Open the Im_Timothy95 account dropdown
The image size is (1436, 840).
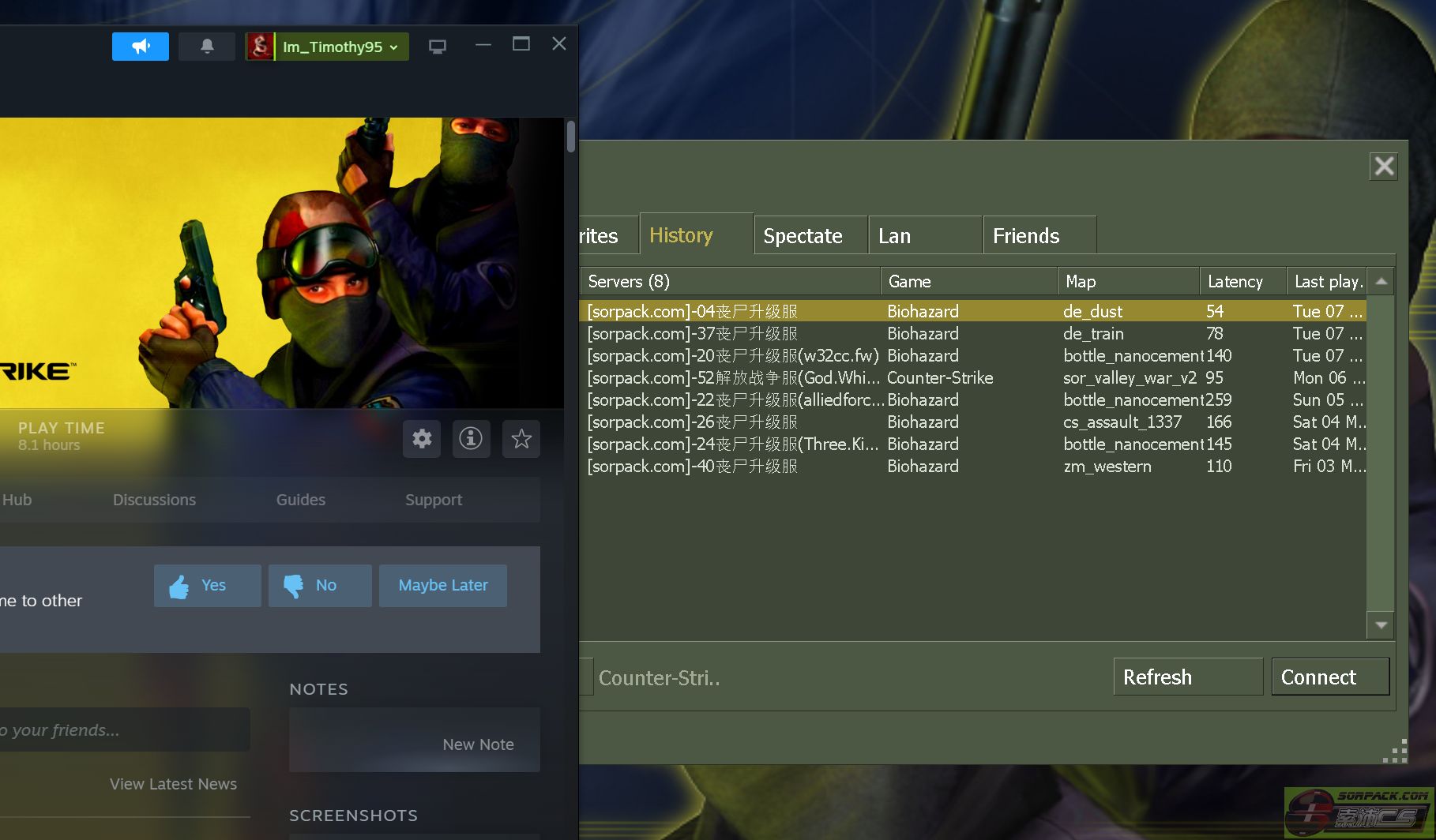(x=327, y=47)
